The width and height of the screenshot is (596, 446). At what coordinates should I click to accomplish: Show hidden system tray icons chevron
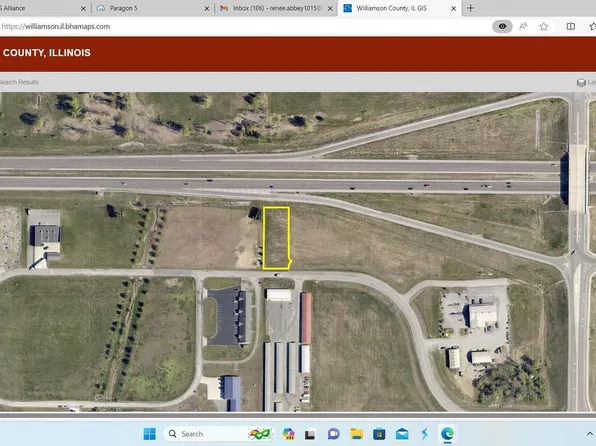coord(590,434)
